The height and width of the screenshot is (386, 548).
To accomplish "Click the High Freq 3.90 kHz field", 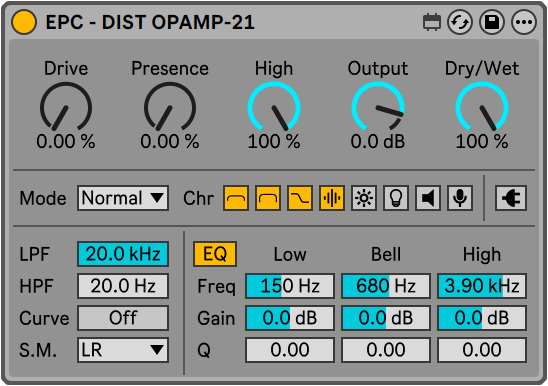I will tap(482, 286).
